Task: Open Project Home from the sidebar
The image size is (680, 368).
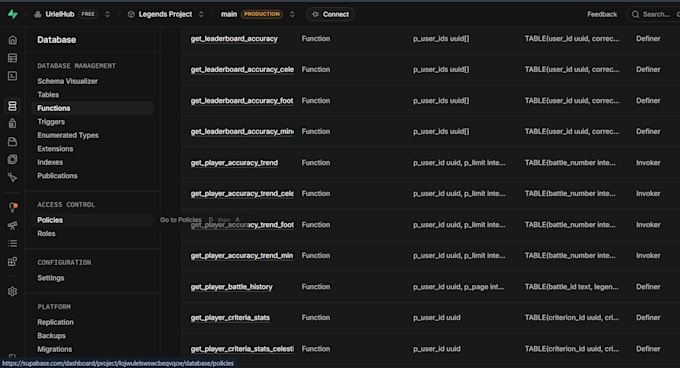Action: [13, 40]
